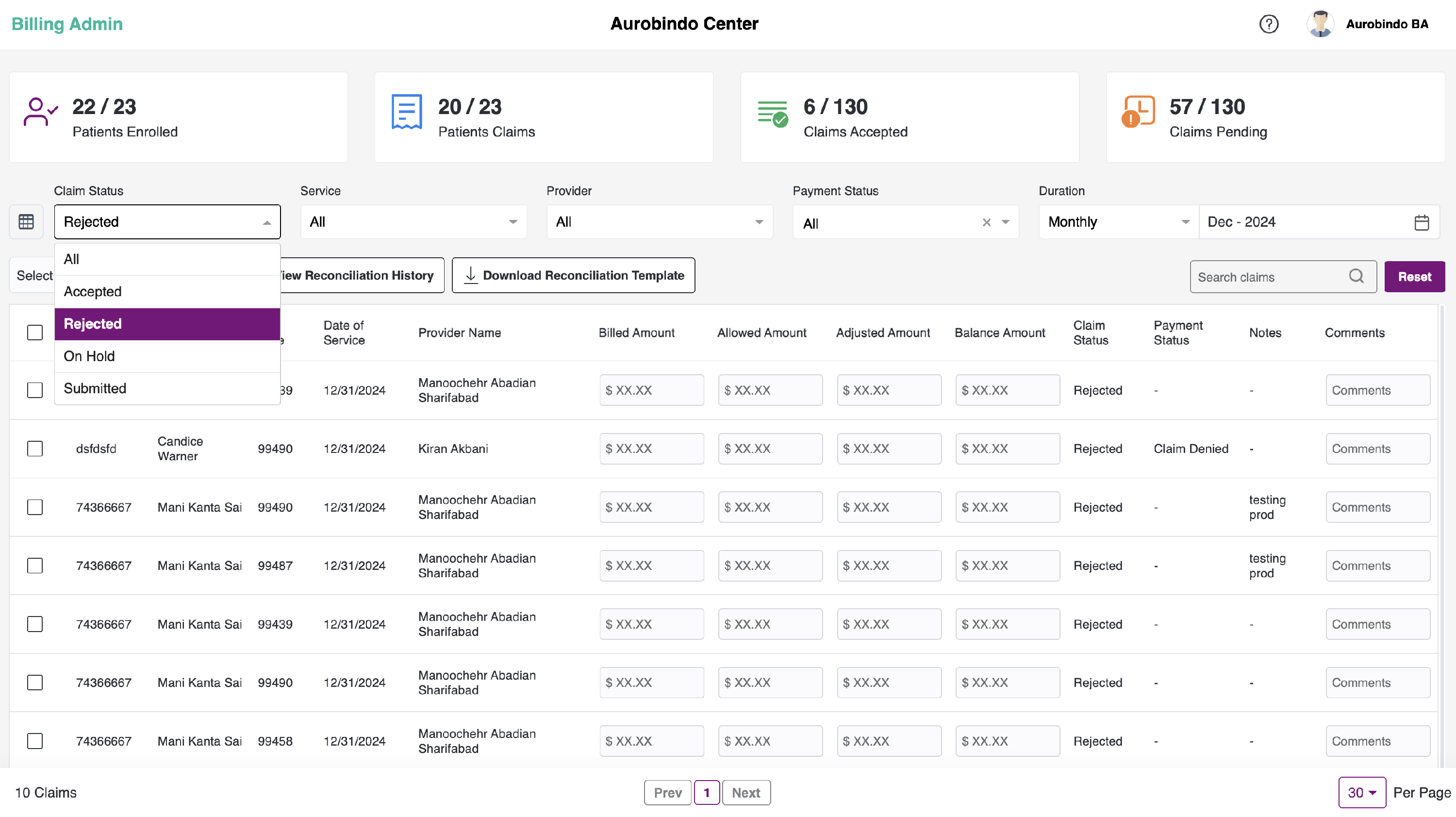Open the calendar date picker icon
The width and height of the screenshot is (1456, 817).
coord(1422,222)
